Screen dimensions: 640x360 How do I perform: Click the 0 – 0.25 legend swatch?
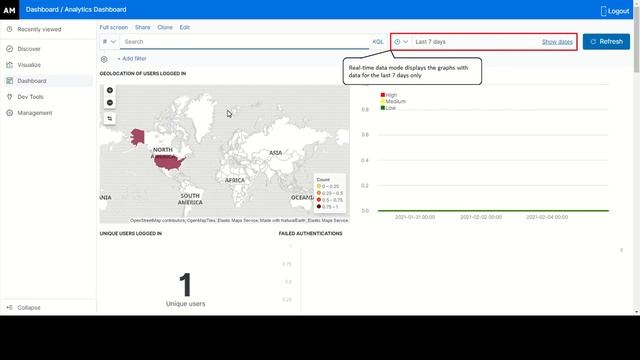(x=319, y=186)
